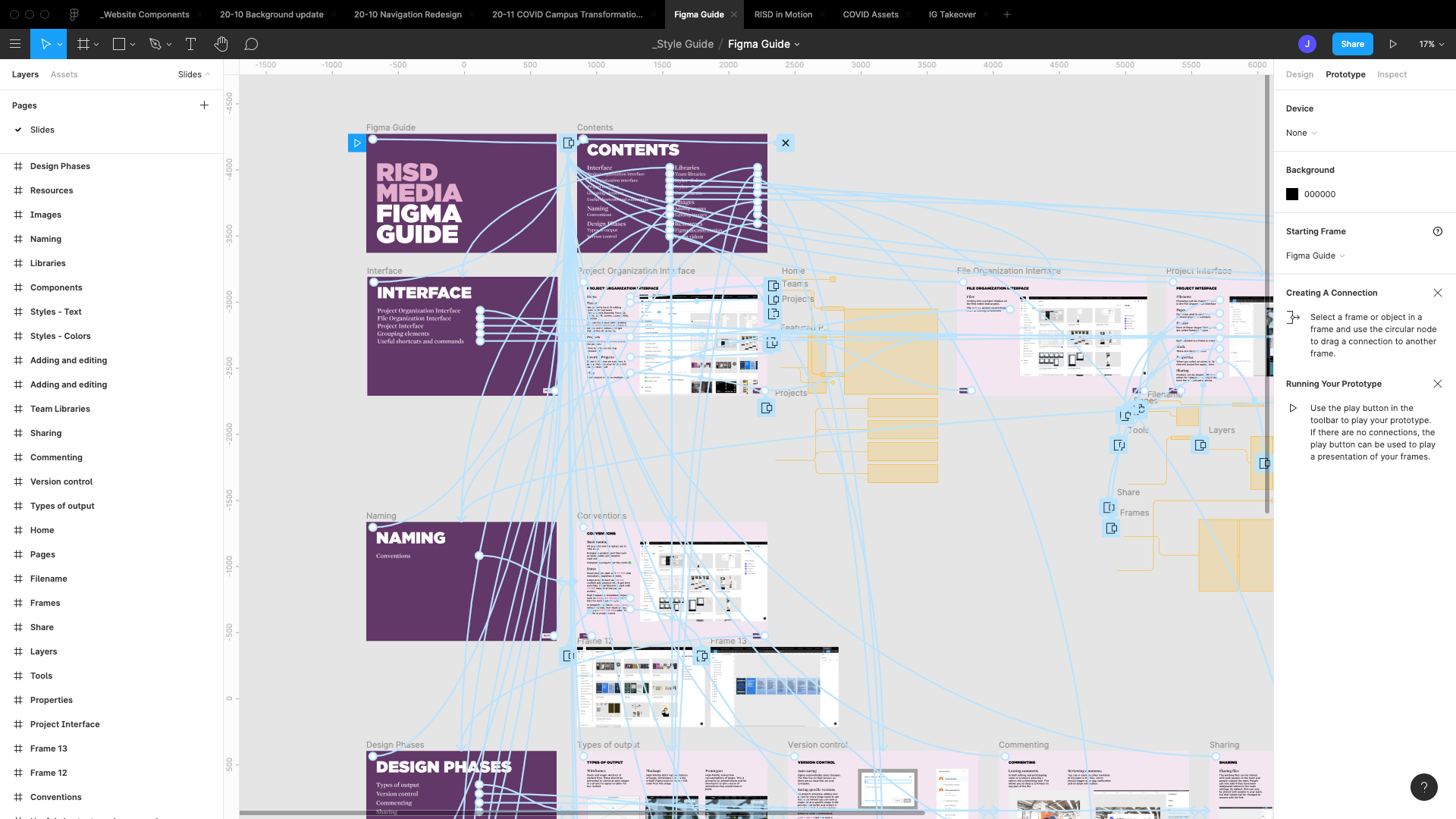Select the Contents frame on canvas
The width and height of the screenshot is (1456, 819).
(x=672, y=193)
